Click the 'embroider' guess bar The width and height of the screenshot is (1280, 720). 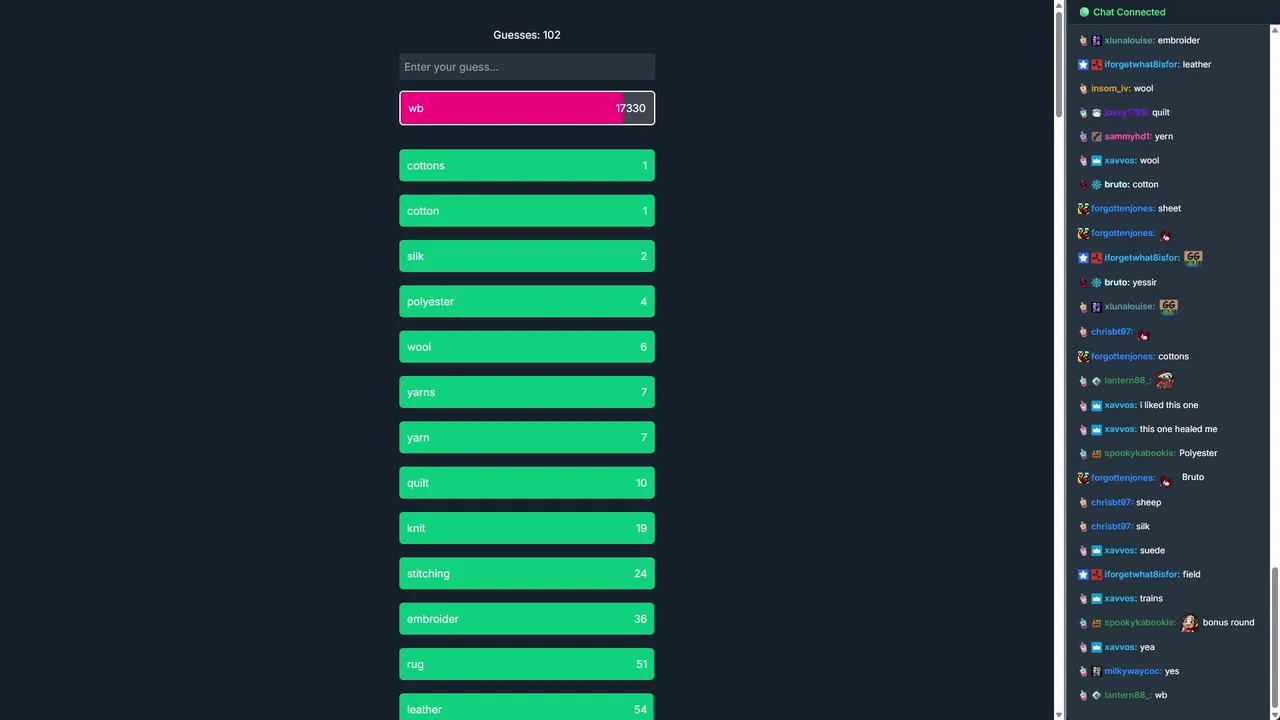(527, 619)
